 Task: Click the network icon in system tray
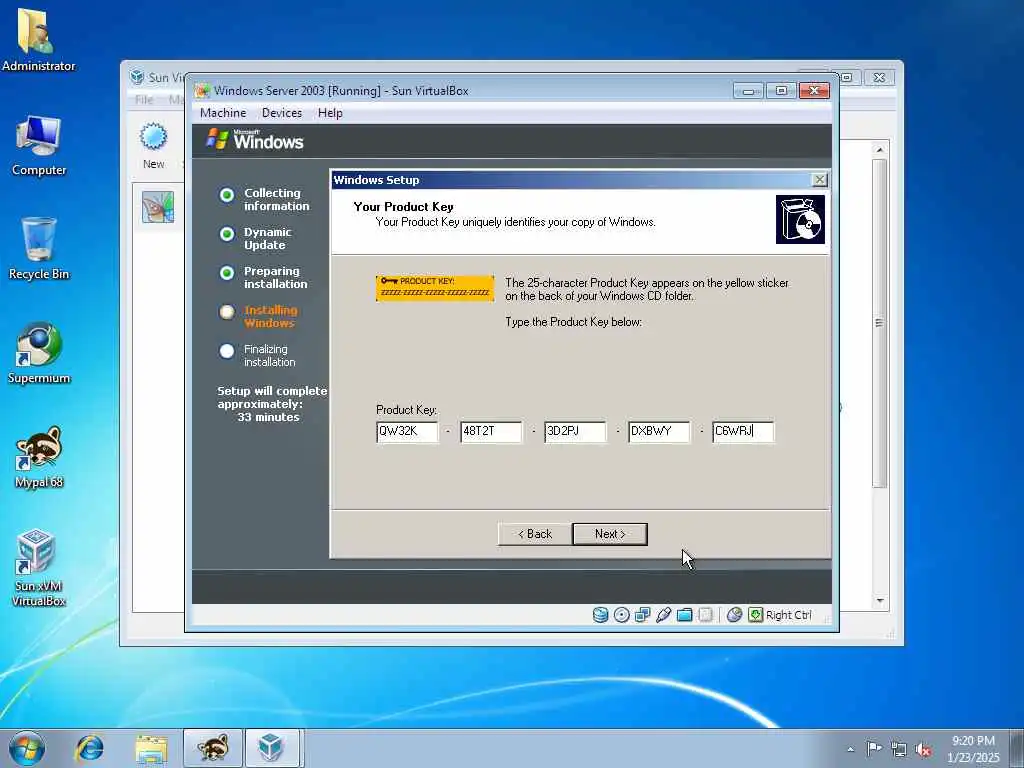[x=899, y=749]
